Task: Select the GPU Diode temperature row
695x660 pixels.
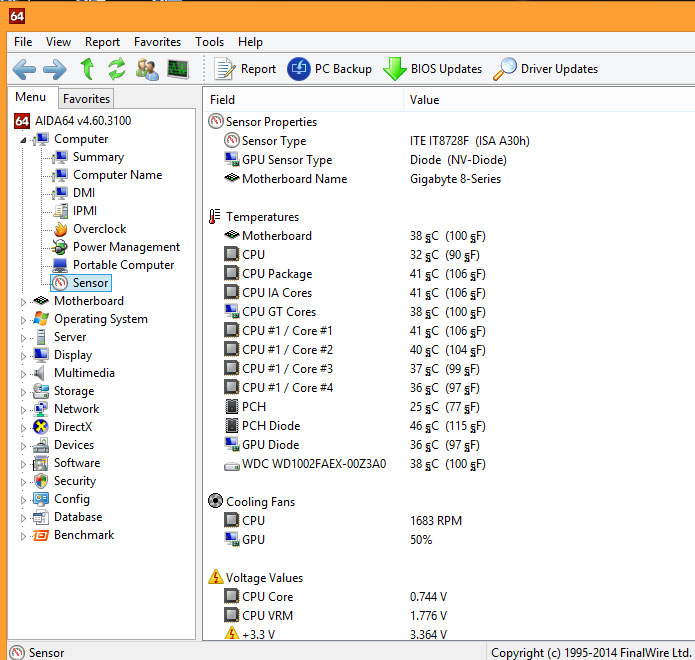Action: [450, 445]
